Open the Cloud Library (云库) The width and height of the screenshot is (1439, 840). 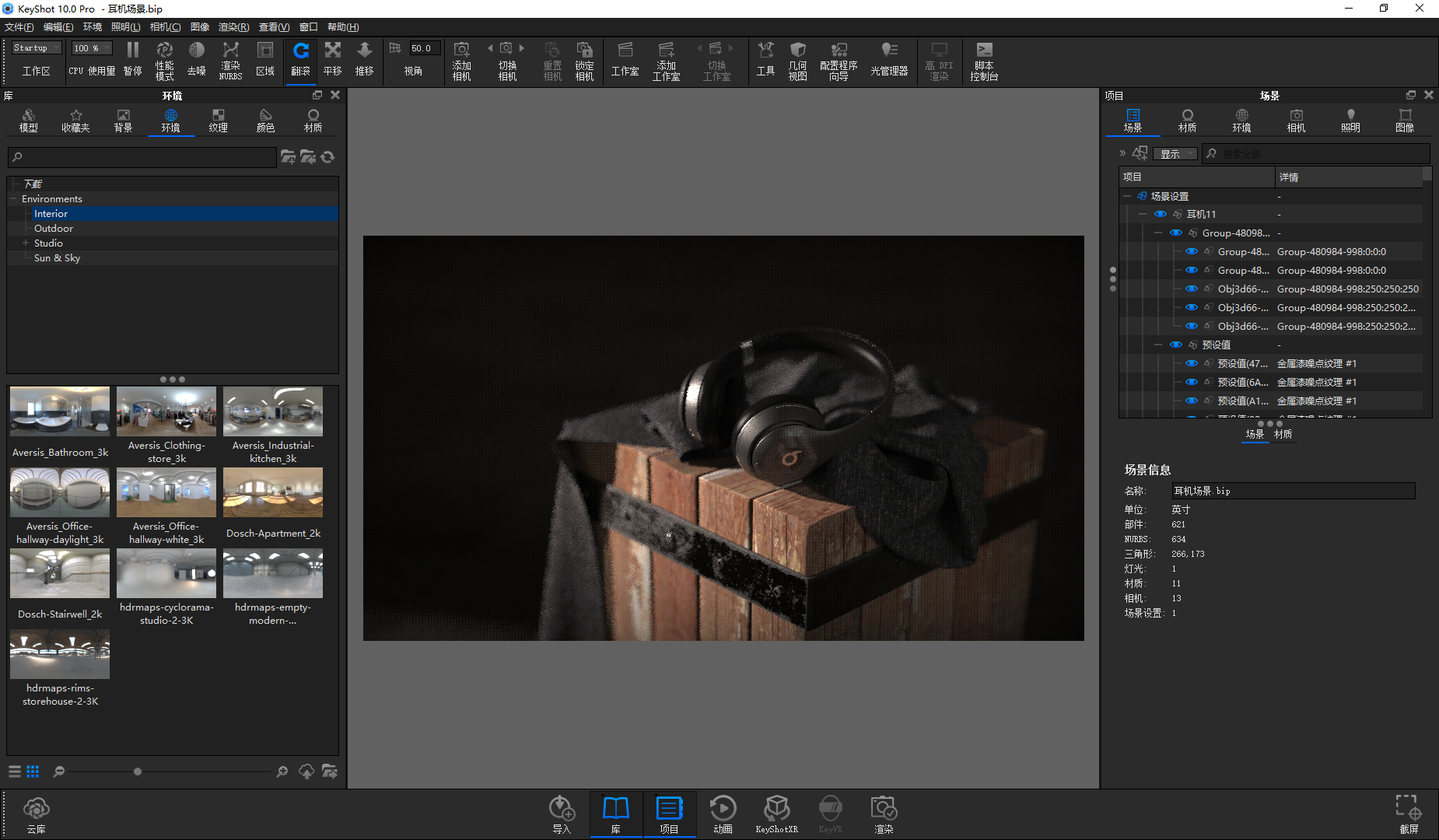37,810
